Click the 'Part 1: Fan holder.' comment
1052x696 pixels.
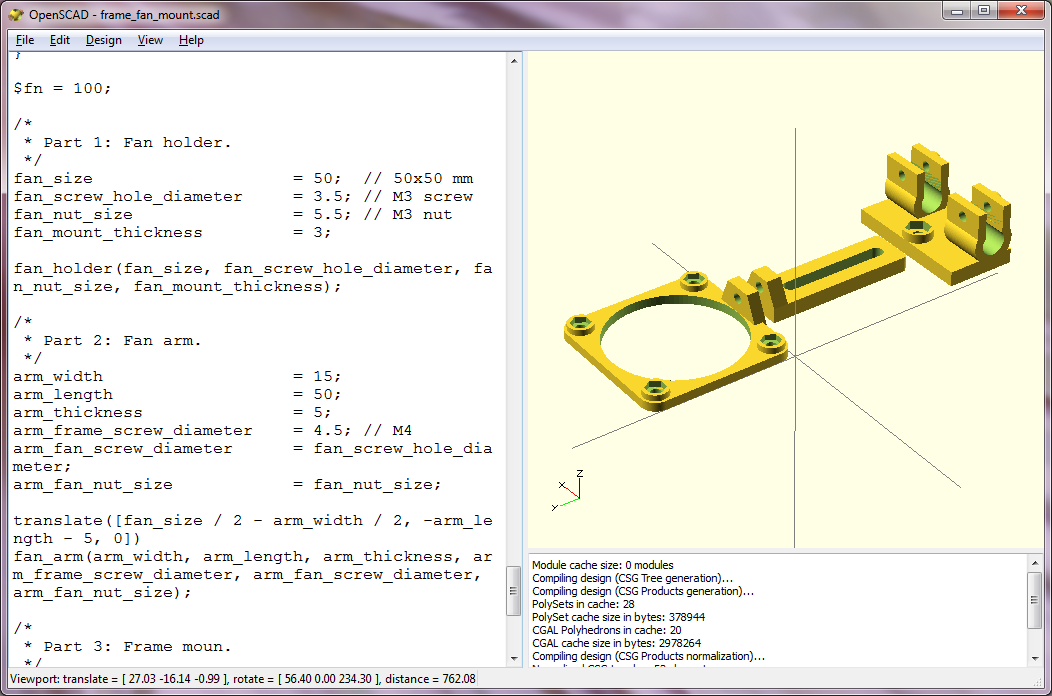(x=137, y=142)
